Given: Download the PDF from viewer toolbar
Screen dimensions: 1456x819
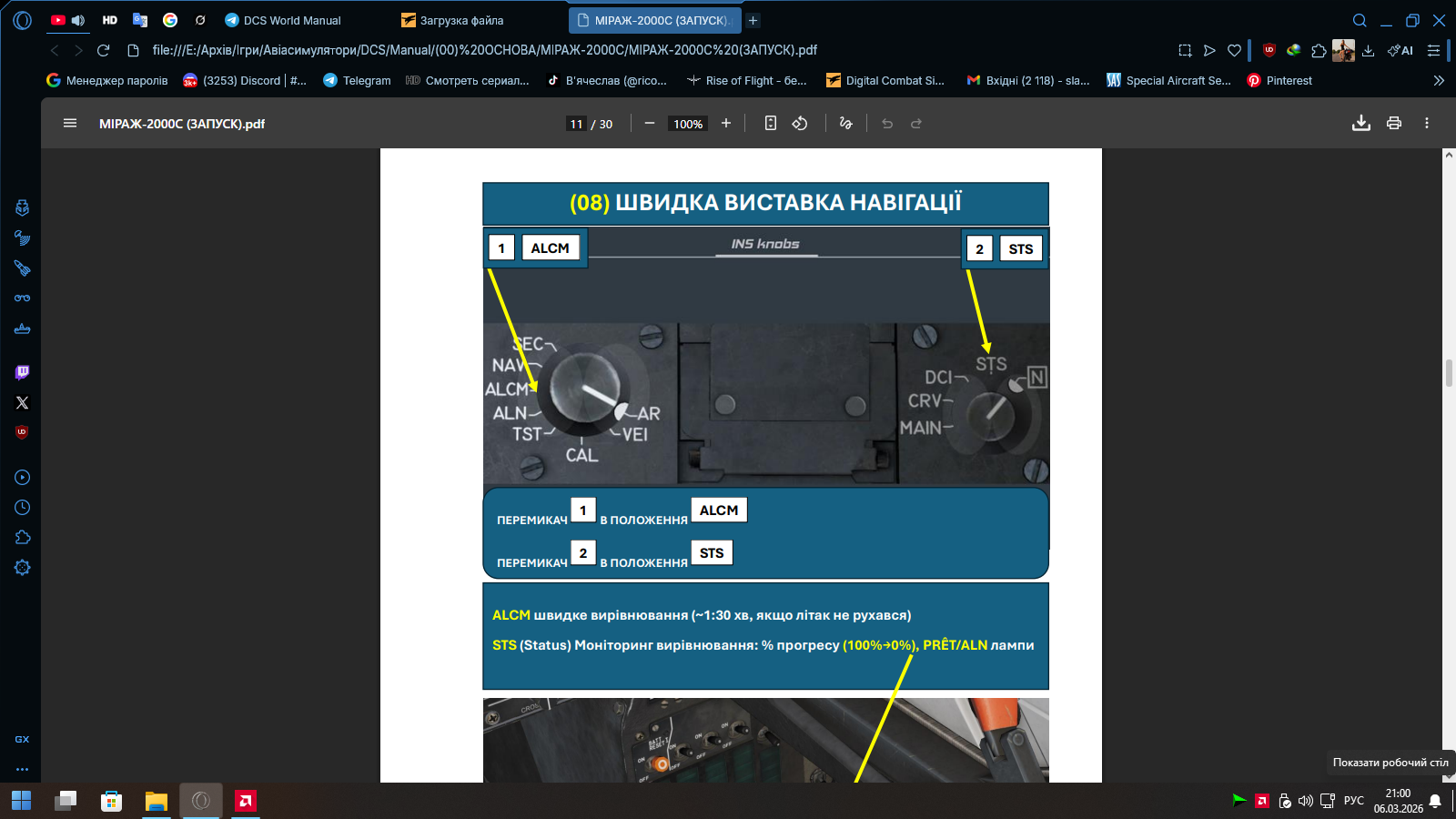Looking at the screenshot, I should (1360, 124).
